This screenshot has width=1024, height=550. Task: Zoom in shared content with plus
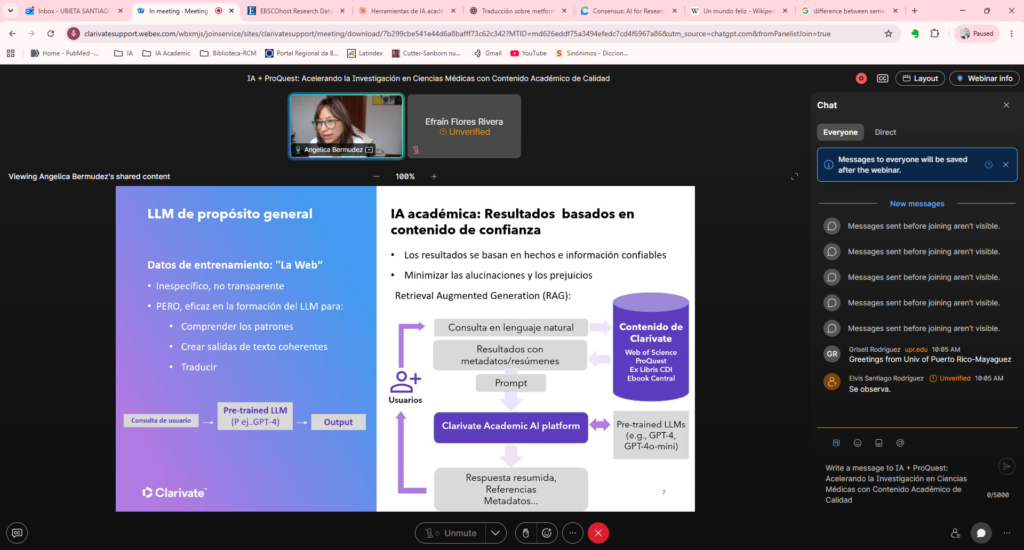pyautogui.click(x=434, y=176)
